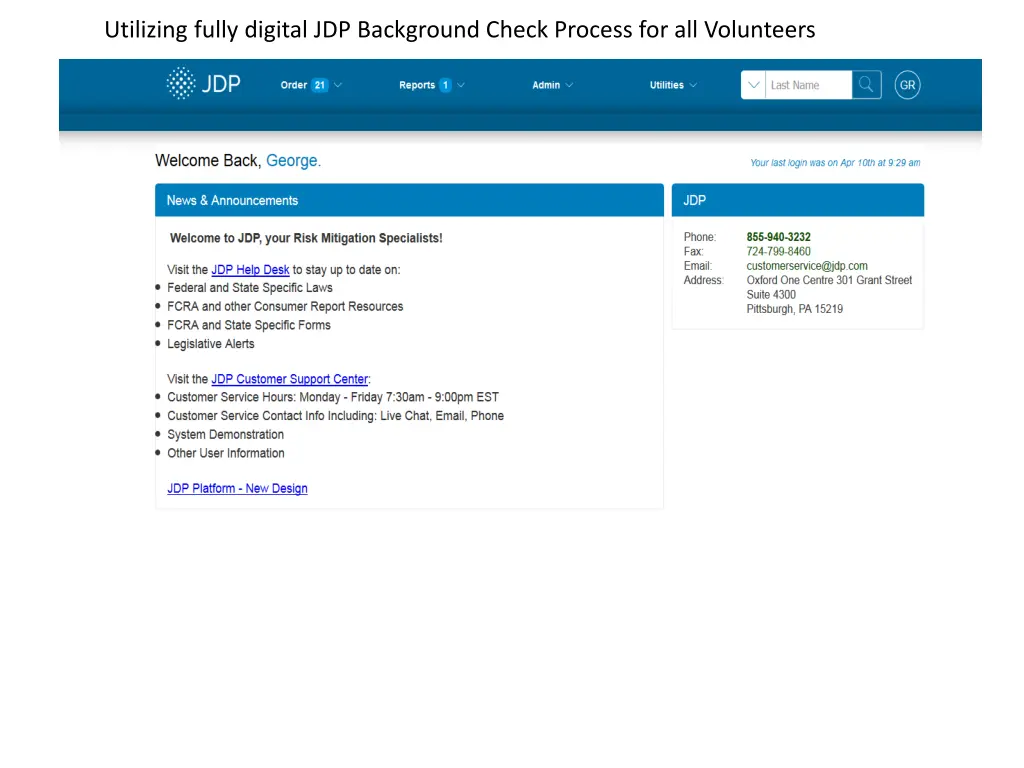Image resolution: width=1024 pixels, height=768 pixels.
Task: Click the 'Oxford One Centre 301 Grant Street' line
Action: [x=829, y=280]
